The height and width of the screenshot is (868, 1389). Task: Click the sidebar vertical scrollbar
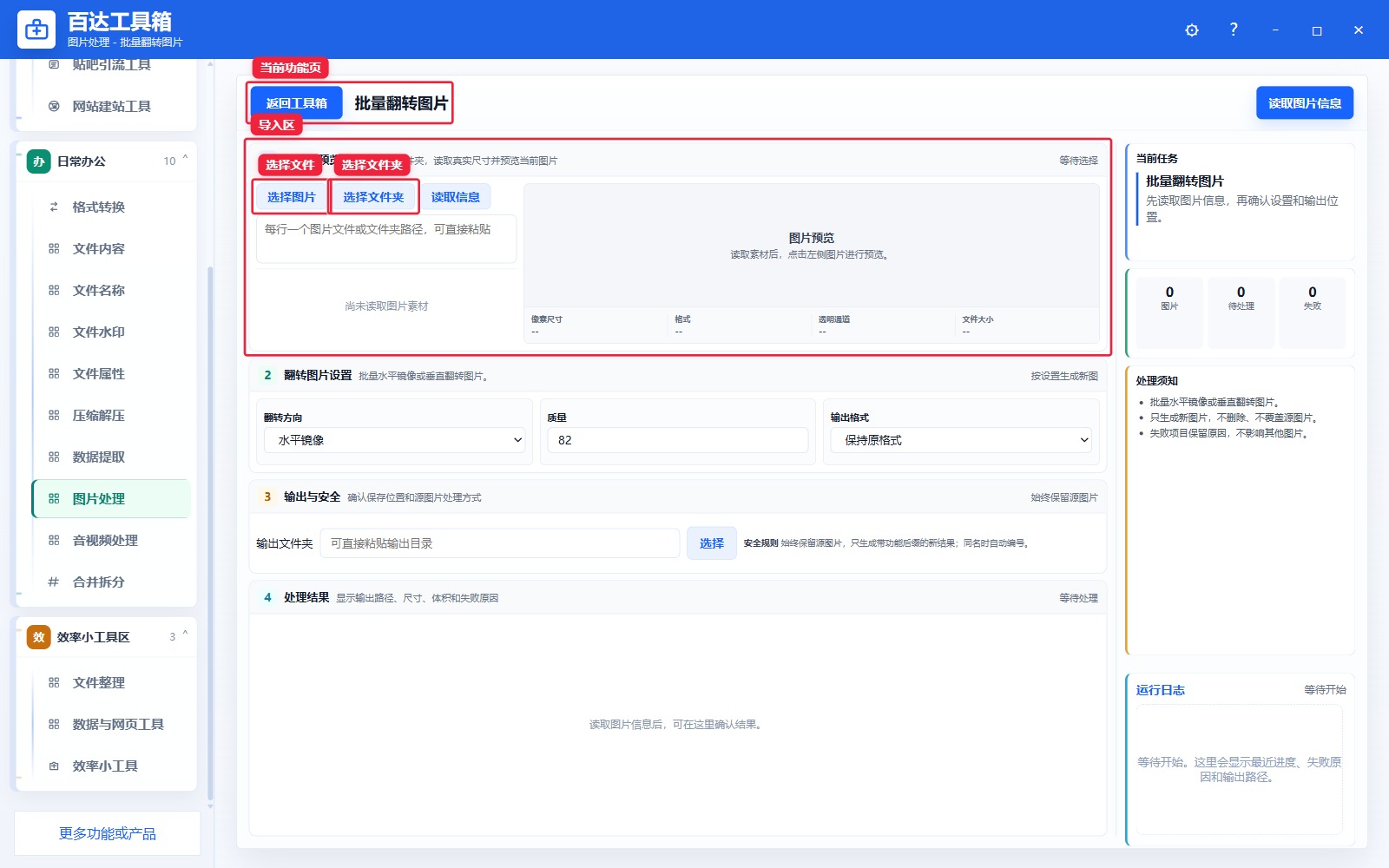pyautogui.click(x=210, y=534)
